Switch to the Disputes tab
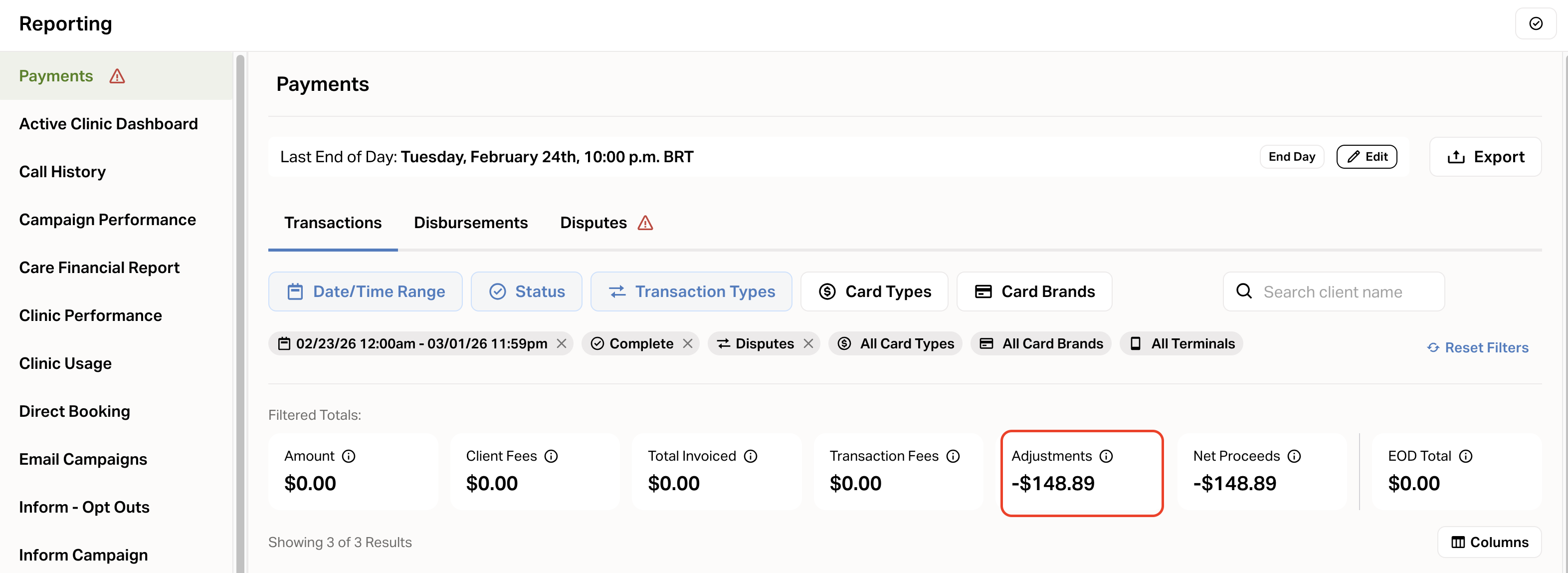 click(593, 223)
